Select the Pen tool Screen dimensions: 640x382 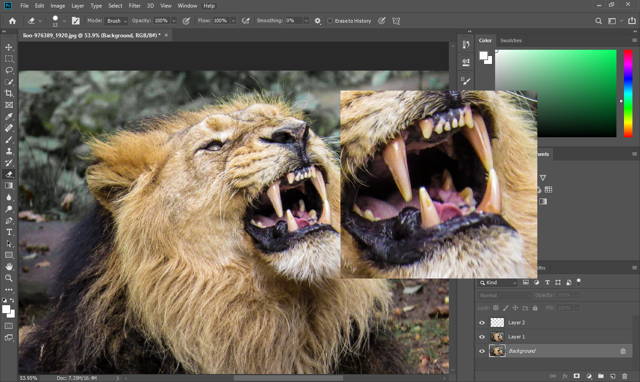tap(9, 220)
